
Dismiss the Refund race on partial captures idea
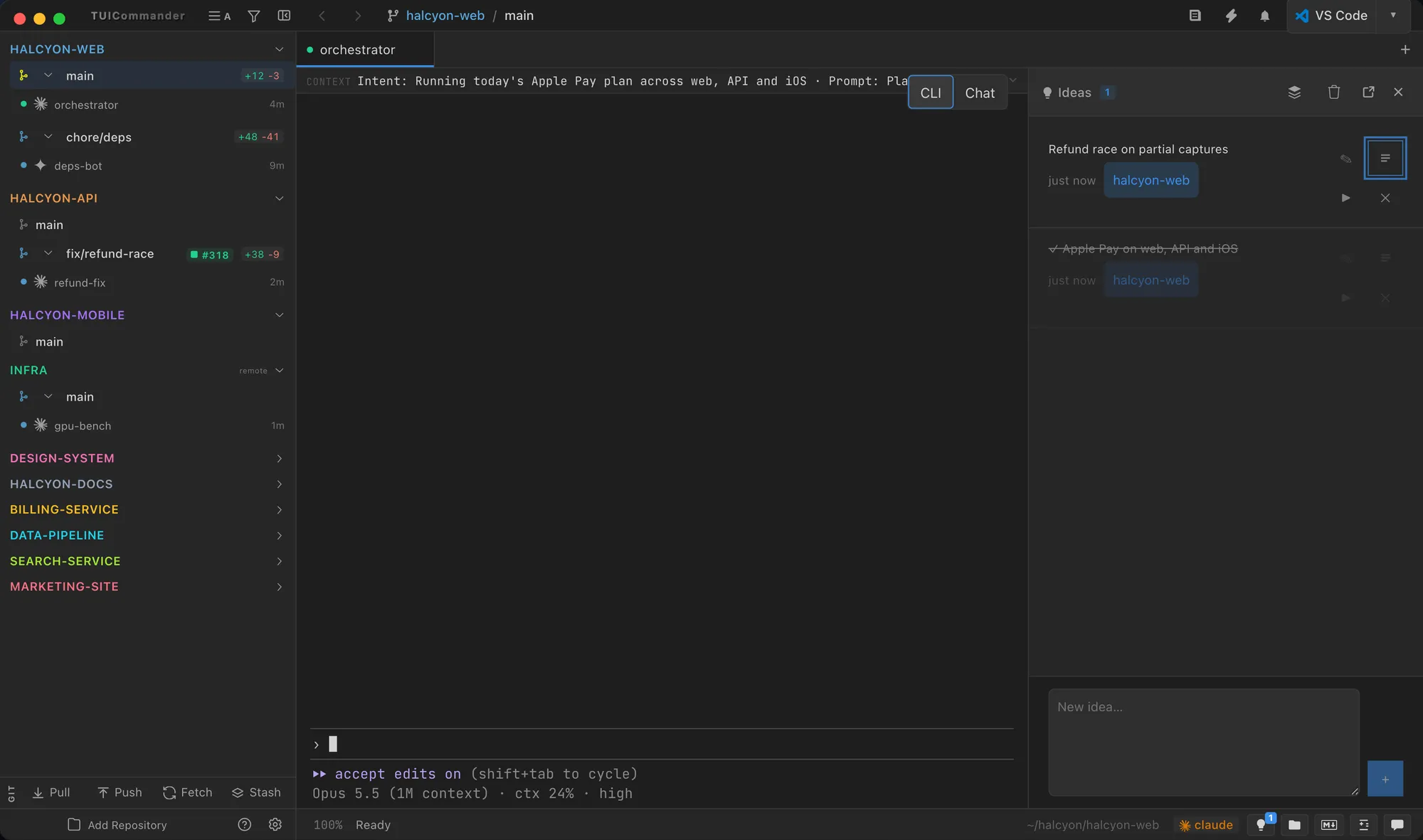tap(1385, 198)
